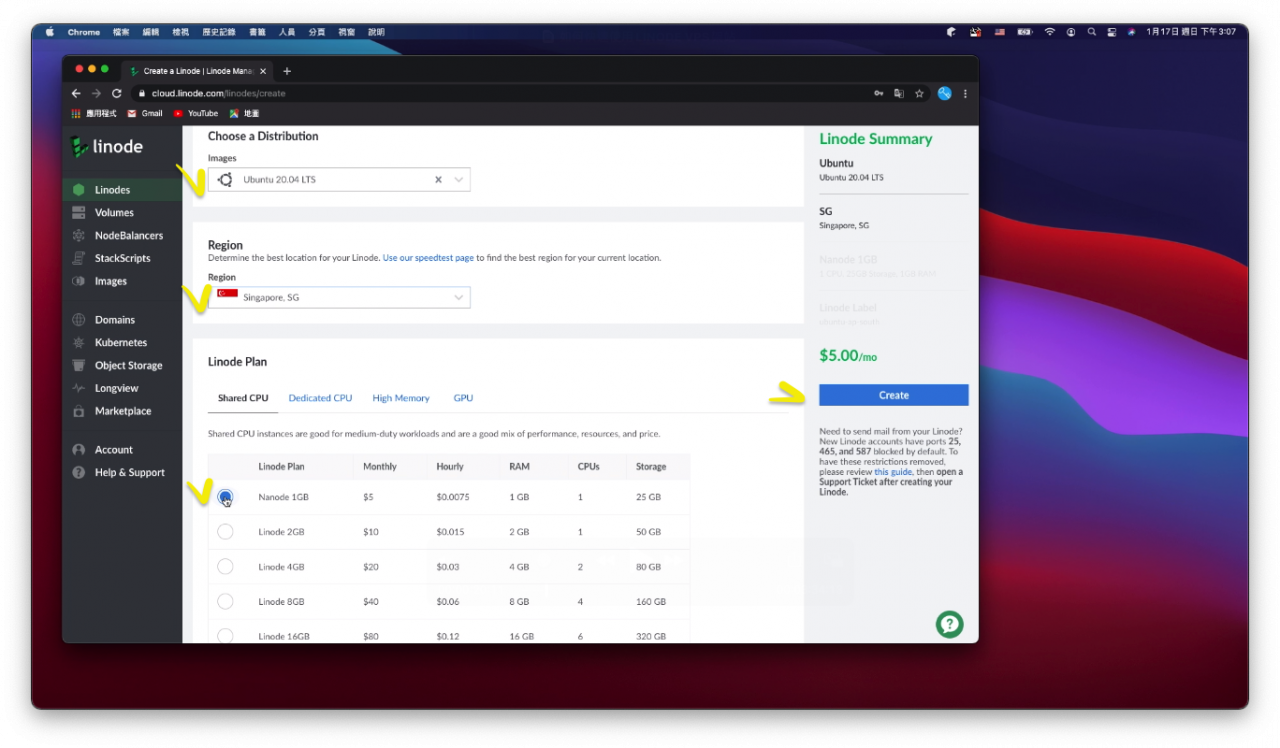Click the Monthly column header

click(380, 467)
